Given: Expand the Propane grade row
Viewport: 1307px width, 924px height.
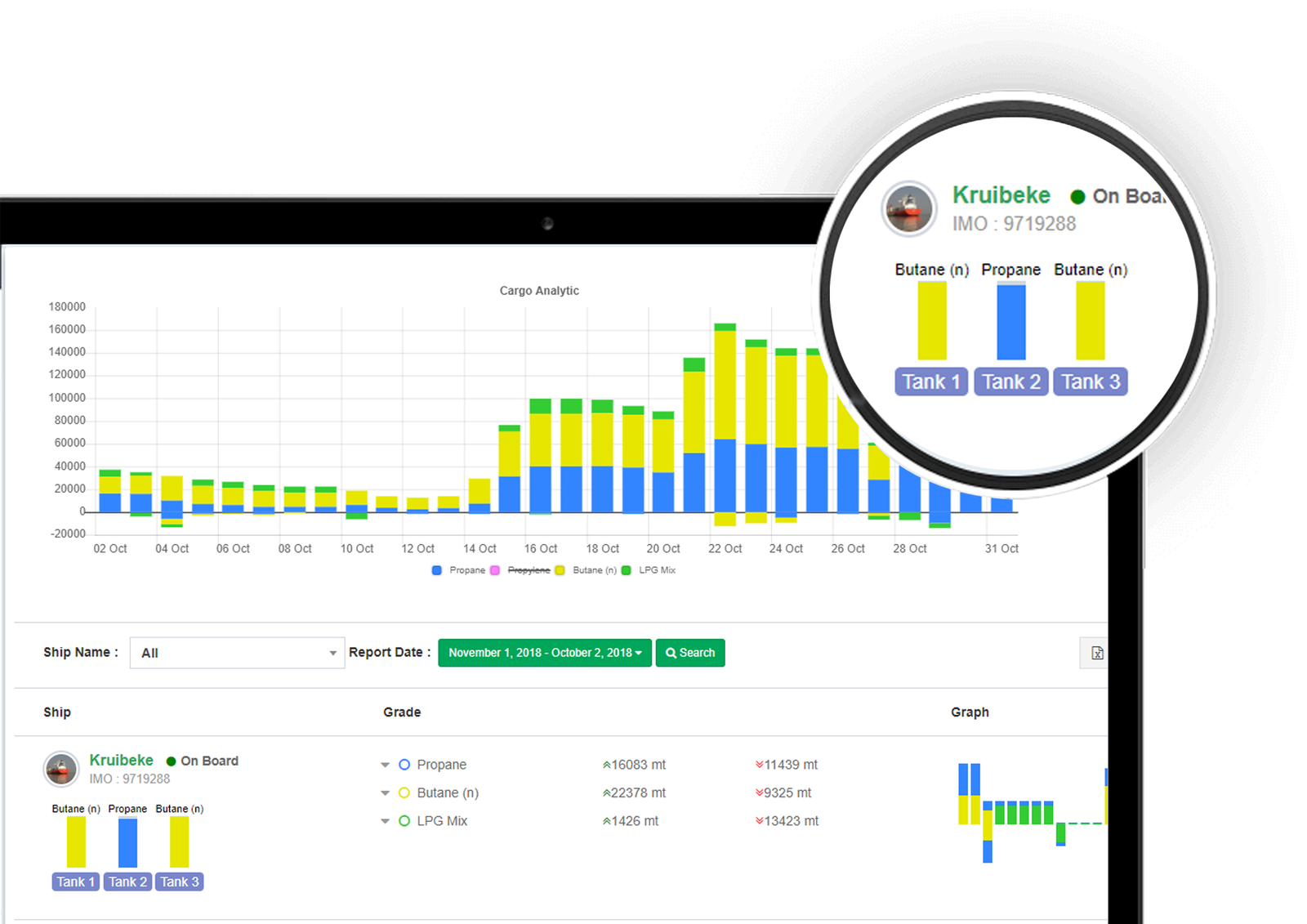Looking at the screenshot, I should point(385,766).
